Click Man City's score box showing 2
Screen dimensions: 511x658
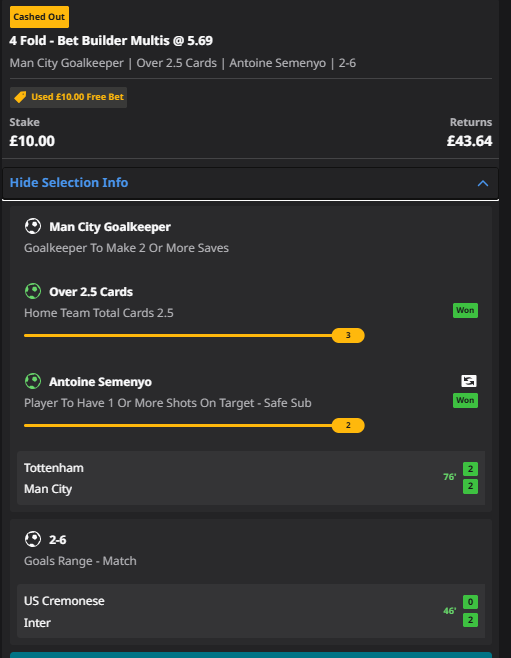pos(470,486)
